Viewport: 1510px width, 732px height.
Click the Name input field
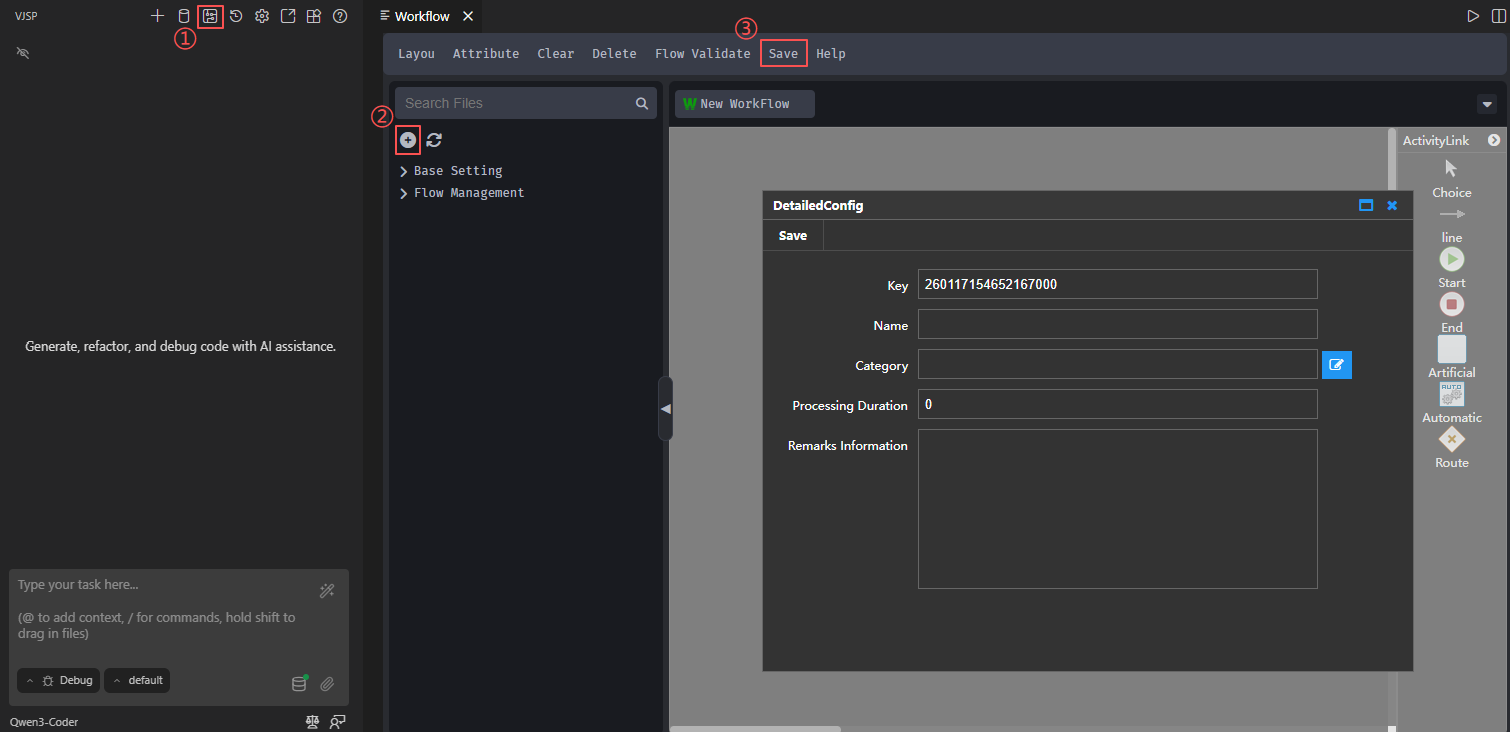pos(1117,324)
